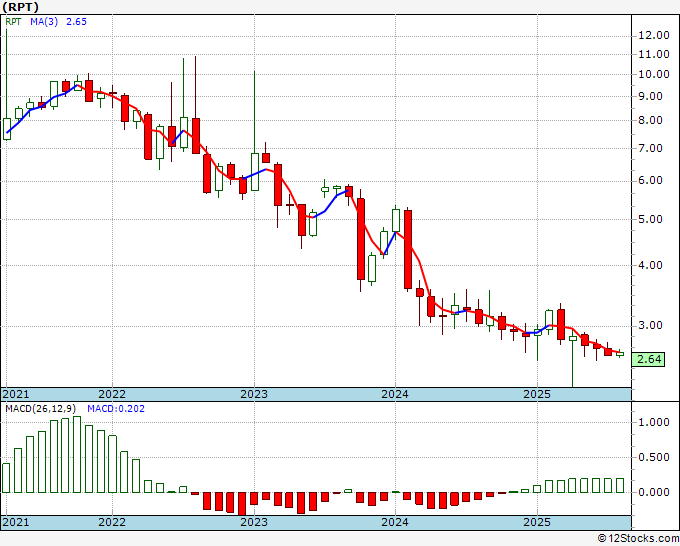
Task: Click 2023 on the MACD timeline
Action: click(x=254, y=522)
